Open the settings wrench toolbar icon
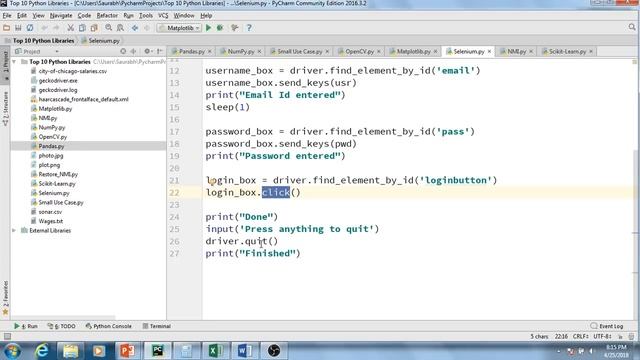The height and width of the screenshot is (360, 640). click(x=234, y=28)
